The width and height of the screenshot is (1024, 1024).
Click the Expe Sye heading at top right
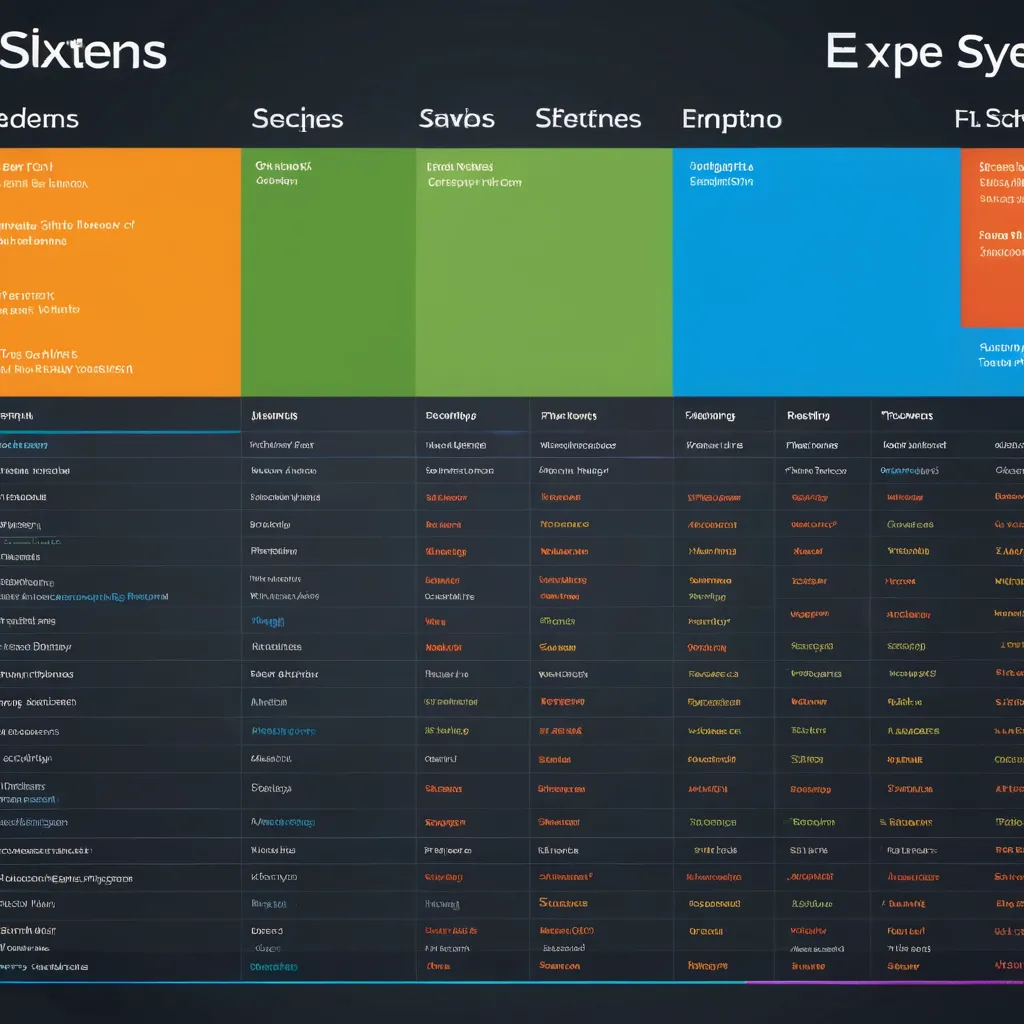tap(923, 51)
